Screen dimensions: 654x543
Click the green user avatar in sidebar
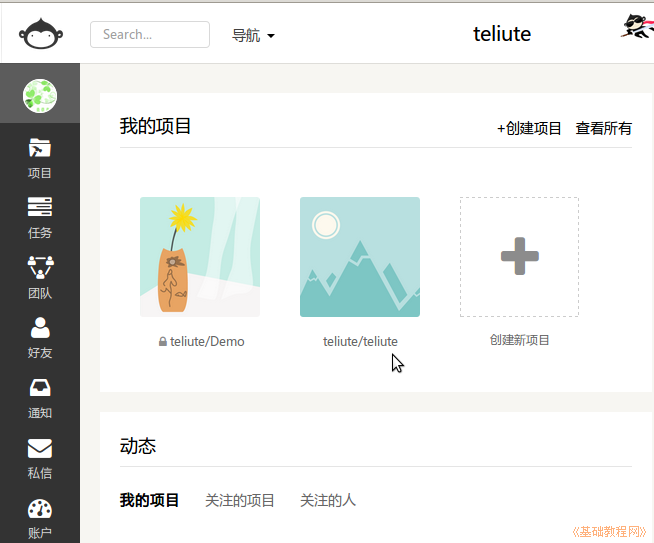tap(40, 96)
